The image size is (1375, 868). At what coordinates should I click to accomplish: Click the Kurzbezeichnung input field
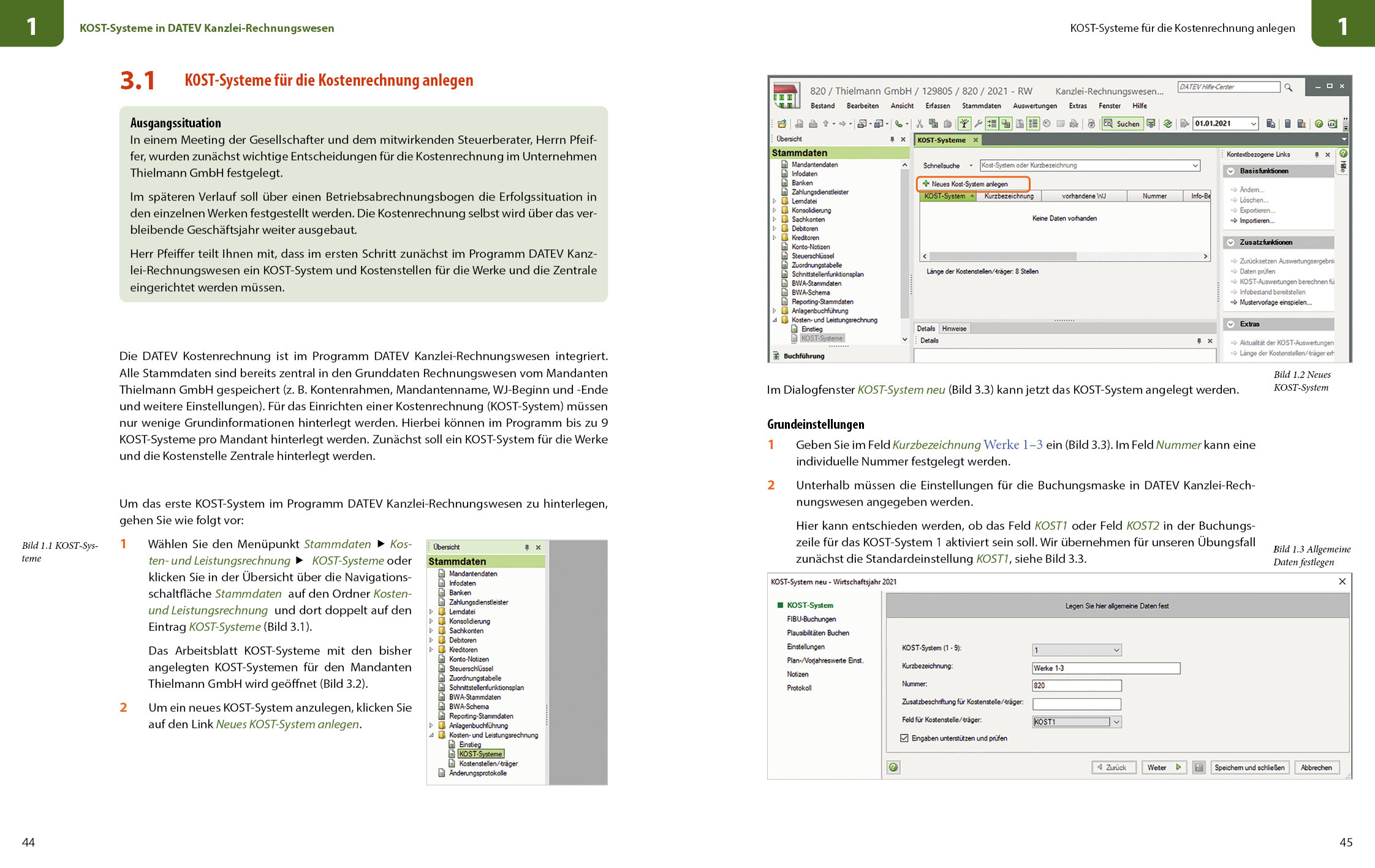(x=1105, y=668)
